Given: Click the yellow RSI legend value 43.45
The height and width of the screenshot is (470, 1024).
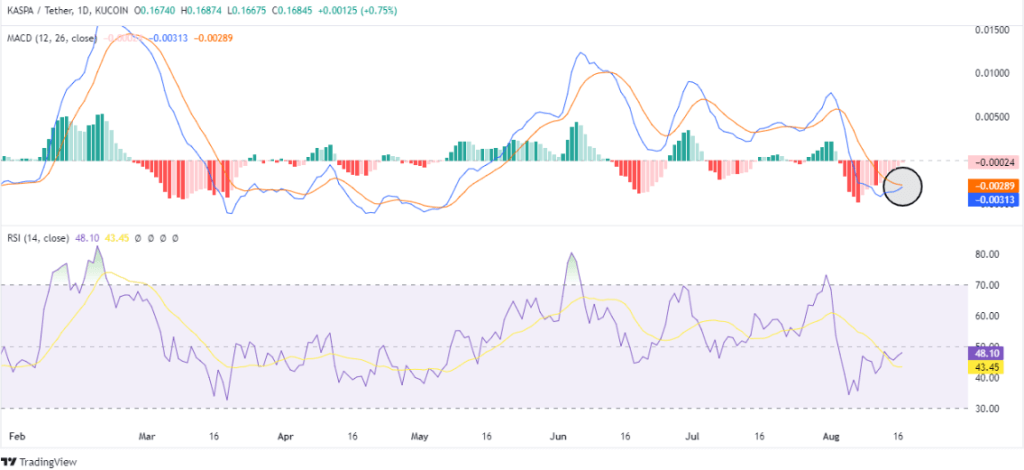Looking at the screenshot, I should [116, 239].
